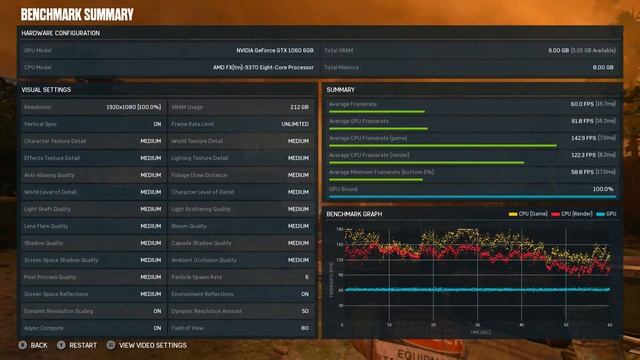Select the Anti-Aliasing Quality row
This screenshot has height=360, width=640.
coord(93,175)
